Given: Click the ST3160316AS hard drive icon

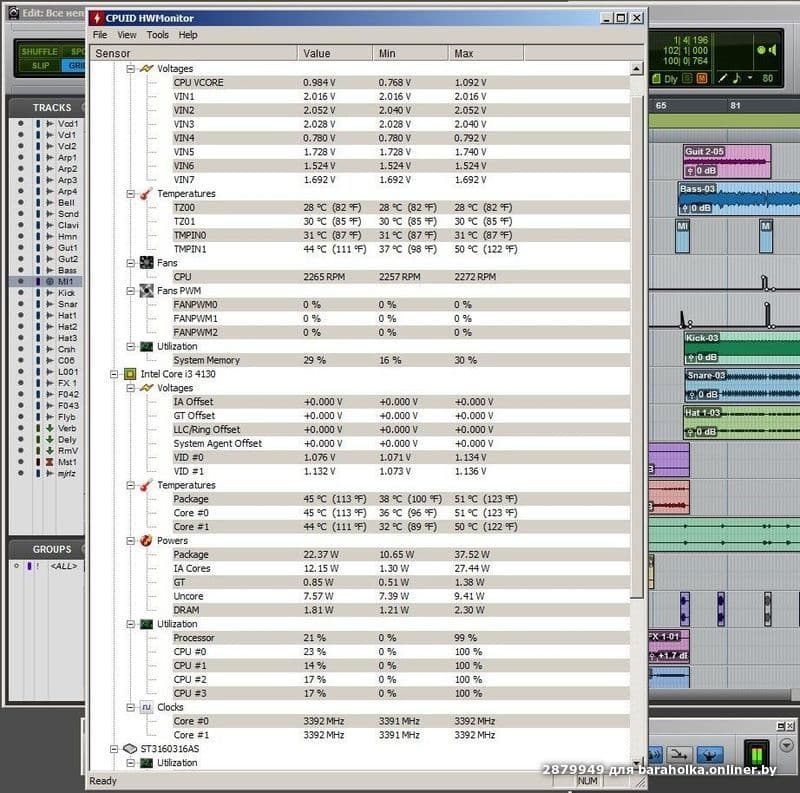Looking at the screenshot, I should click(130, 749).
